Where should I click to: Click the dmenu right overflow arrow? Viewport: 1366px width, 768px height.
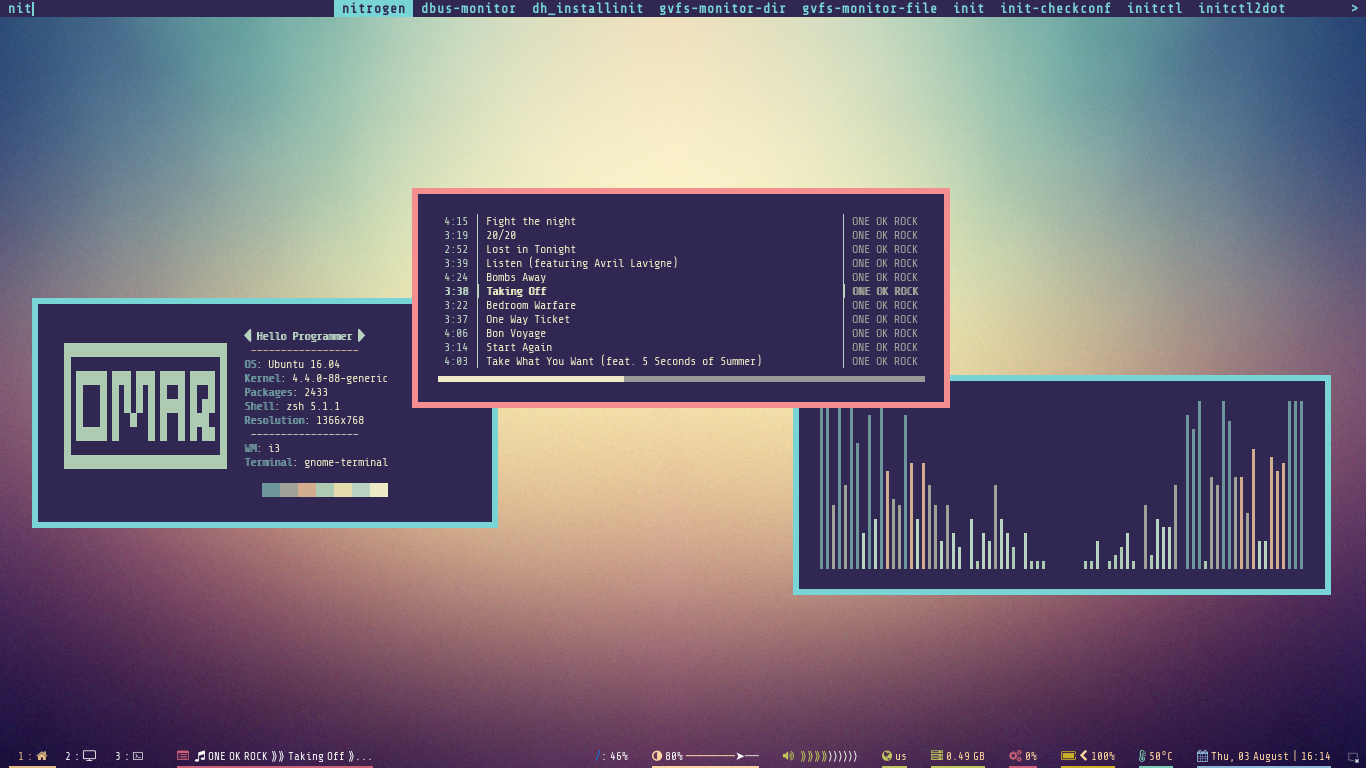tap(1355, 8)
